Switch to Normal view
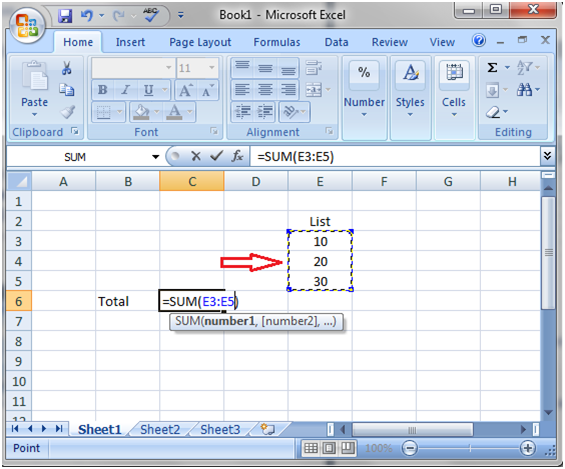 click(x=311, y=448)
